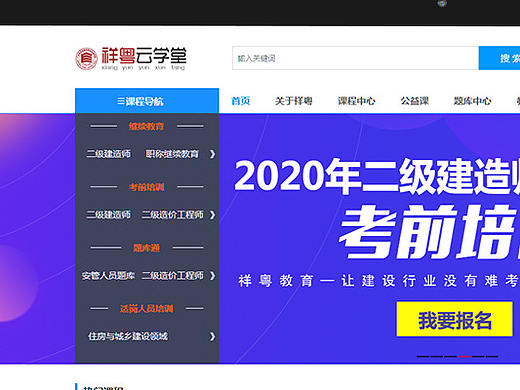Viewport: 520px width, 390px height.
Task: Expand the 题库通 row chevron arrow
Action: (212, 276)
